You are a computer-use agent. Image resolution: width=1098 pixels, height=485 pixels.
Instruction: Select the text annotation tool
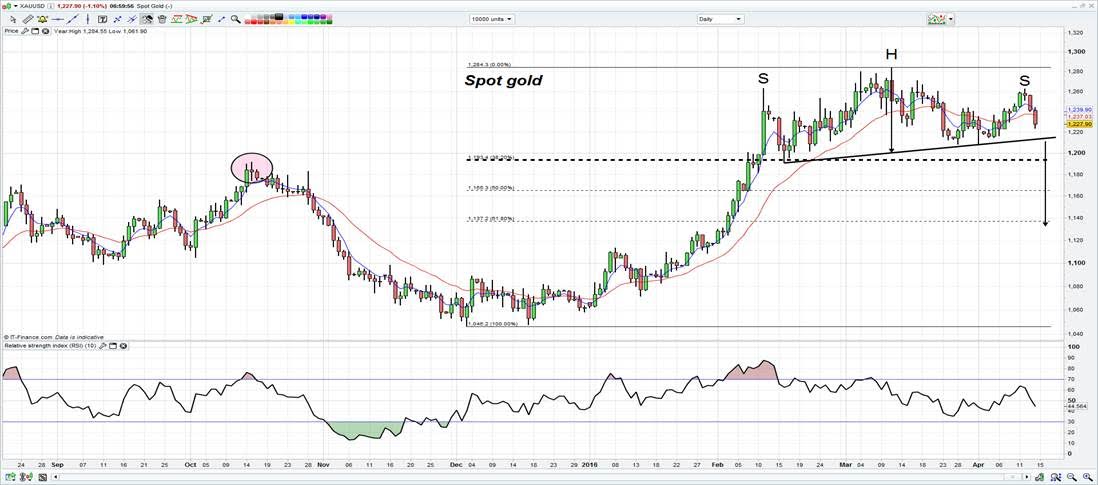click(102, 19)
